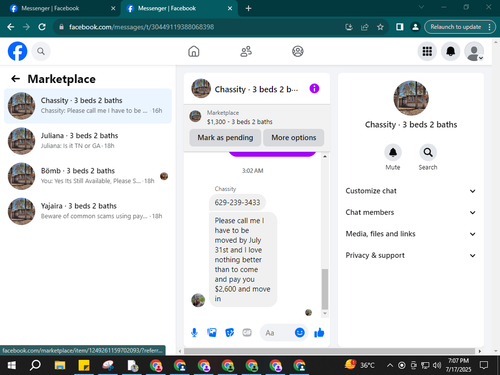The height and width of the screenshot is (375, 500).
Task: Search within the conversation
Action: click(x=428, y=153)
